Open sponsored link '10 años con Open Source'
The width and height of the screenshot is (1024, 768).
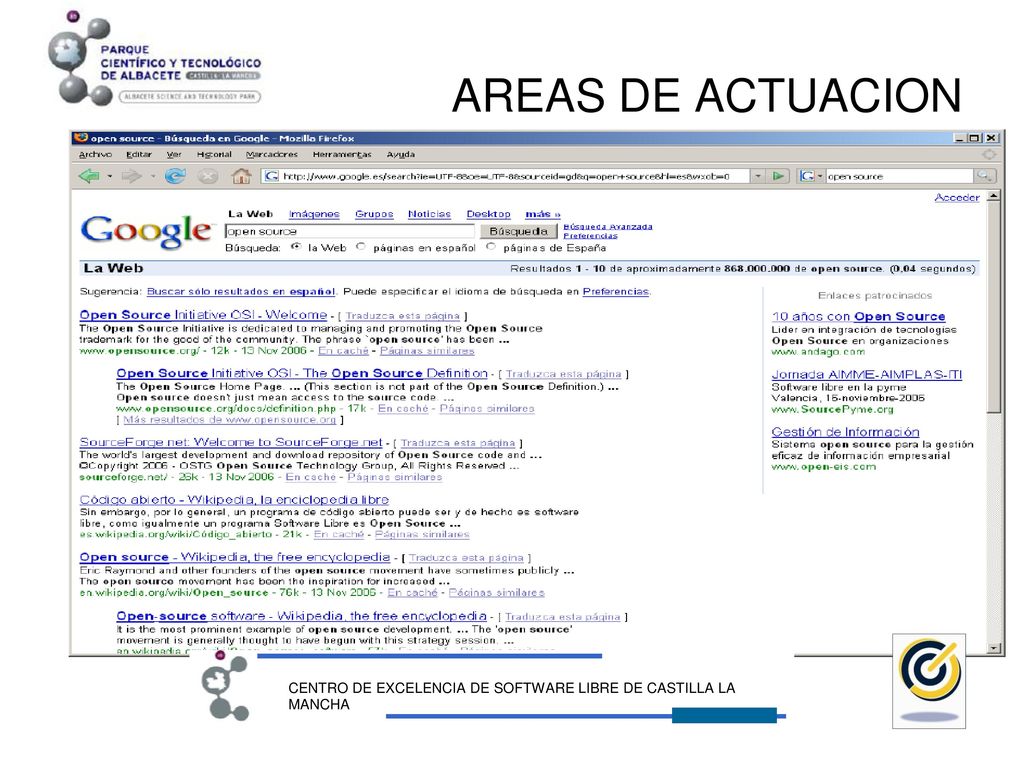pos(858,317)
